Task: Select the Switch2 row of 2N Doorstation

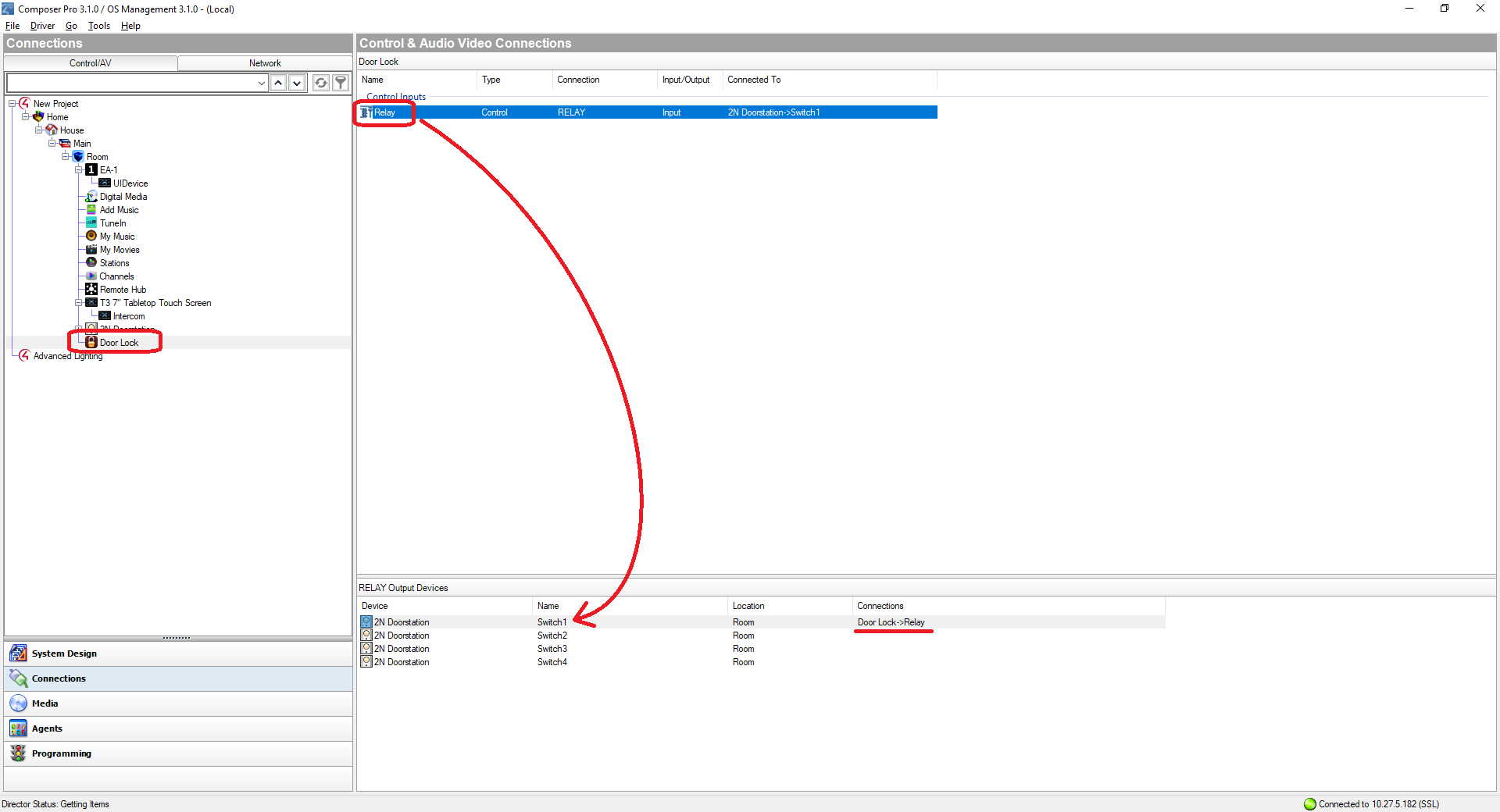Action: [552, 636]
